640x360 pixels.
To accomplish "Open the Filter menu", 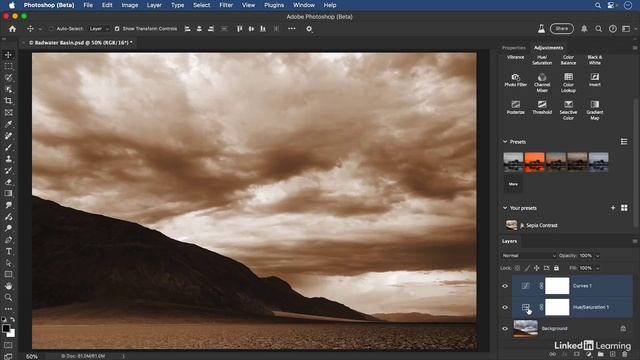I will [226, 5].
